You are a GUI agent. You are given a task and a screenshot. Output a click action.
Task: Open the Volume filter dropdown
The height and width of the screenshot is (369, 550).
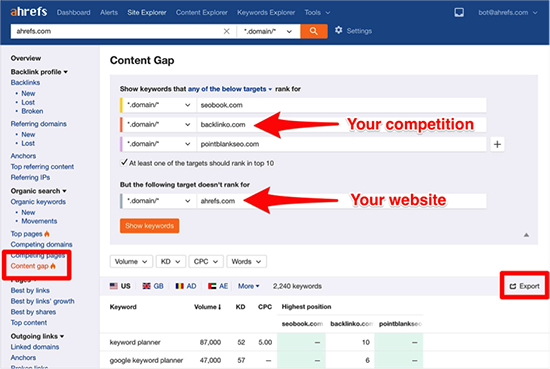point(131,262)
